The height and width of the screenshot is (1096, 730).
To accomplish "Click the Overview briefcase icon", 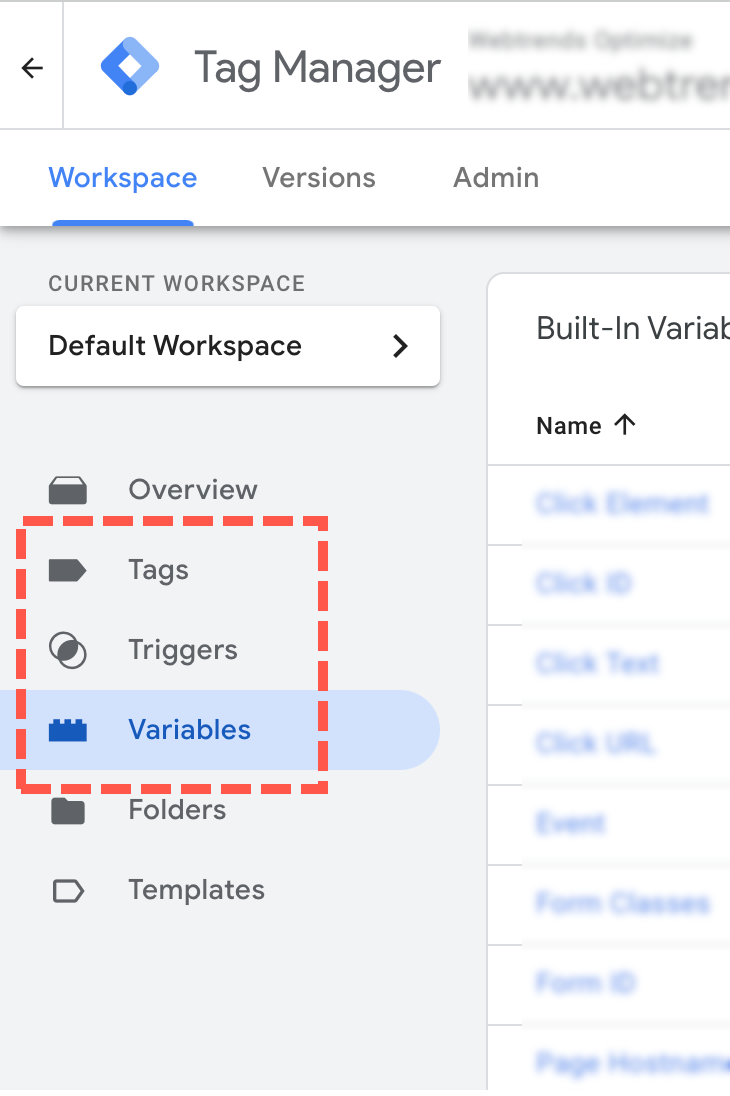I will tap(68, 490).
